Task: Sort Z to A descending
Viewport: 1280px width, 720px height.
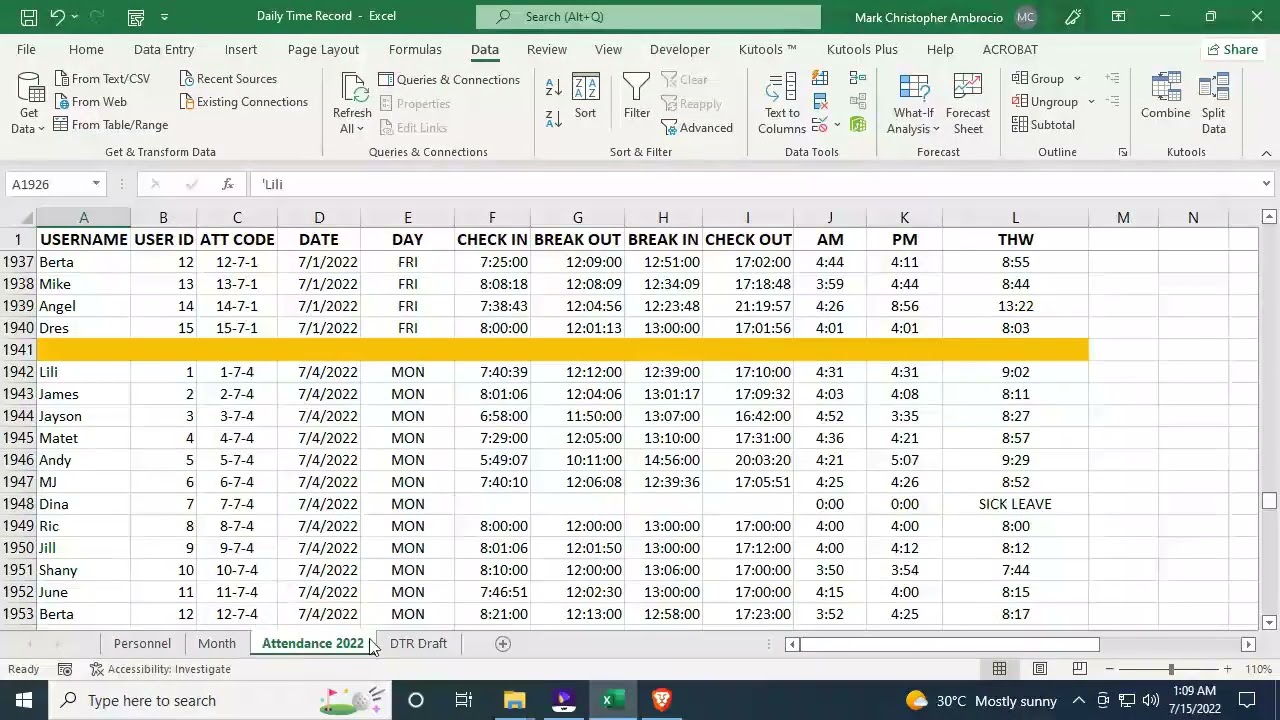Action: 554,118
